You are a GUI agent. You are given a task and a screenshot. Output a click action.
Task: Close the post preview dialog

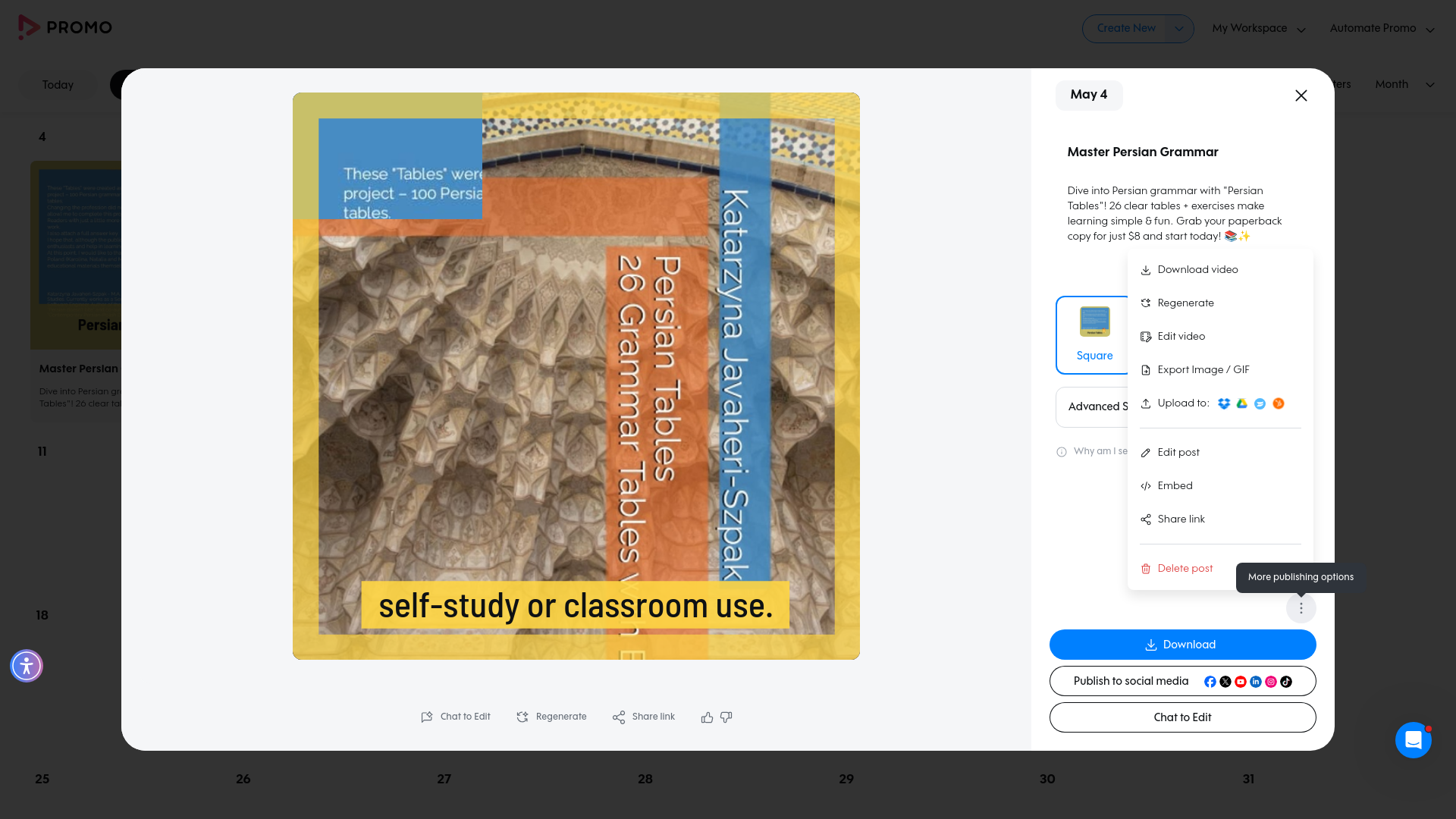click(x=1301, y=96)
